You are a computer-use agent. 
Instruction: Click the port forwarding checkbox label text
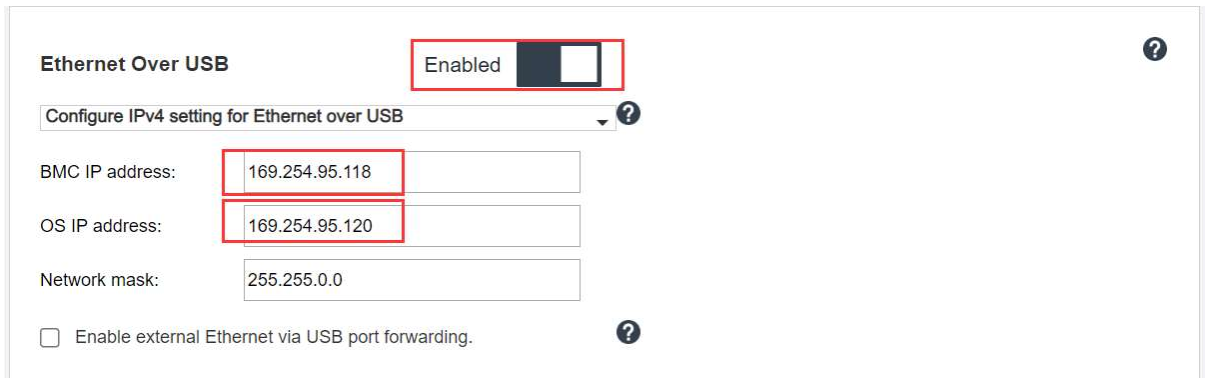pyautogui.click(x=274, y=338)
